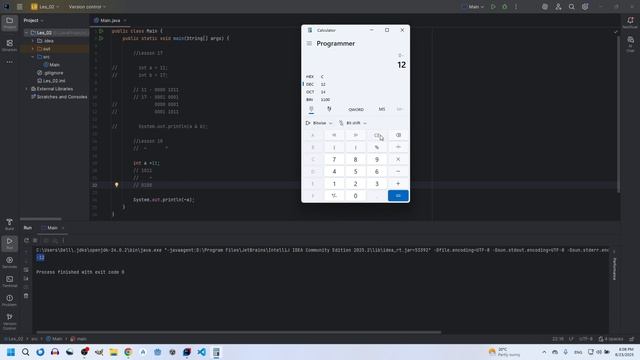Viewport: 640px width, 360px height.
Task: Select Scratches and Consoles node
Action: (59, 97)
